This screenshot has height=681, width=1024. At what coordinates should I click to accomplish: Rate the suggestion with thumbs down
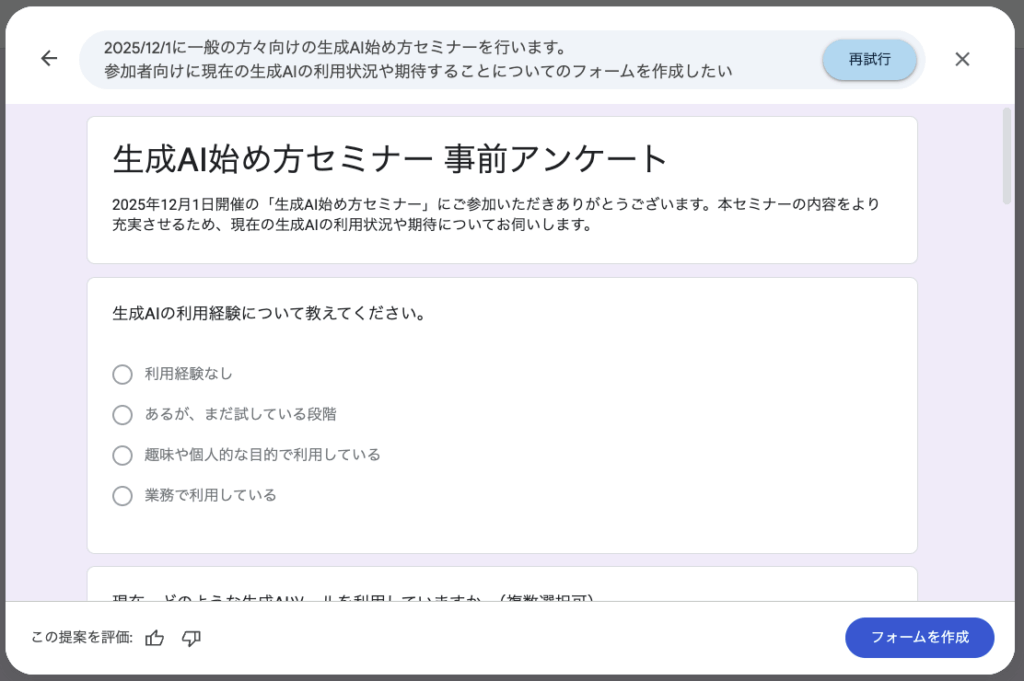tap(191, 638)
